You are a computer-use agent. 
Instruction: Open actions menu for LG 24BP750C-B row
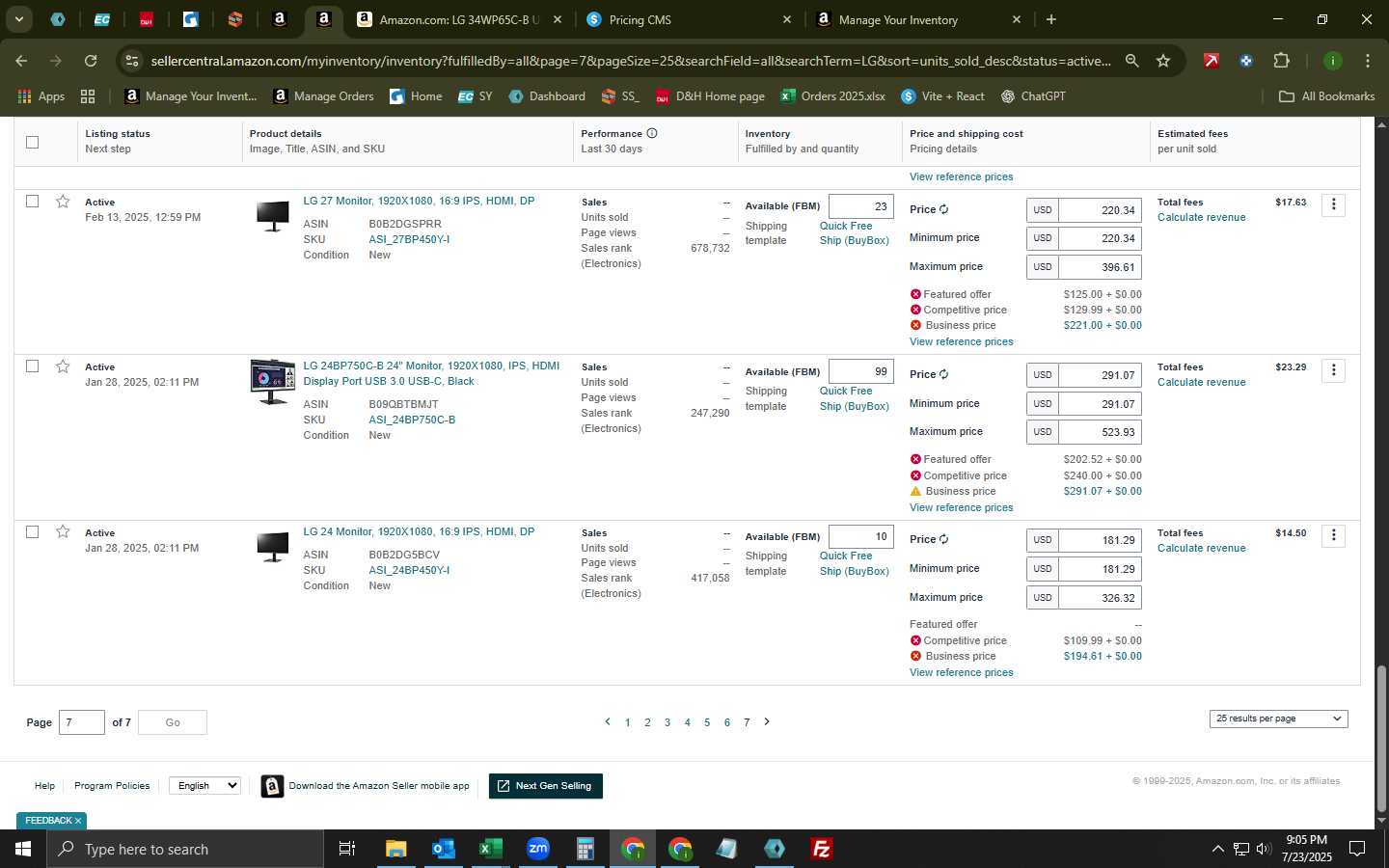[1333, 370]
